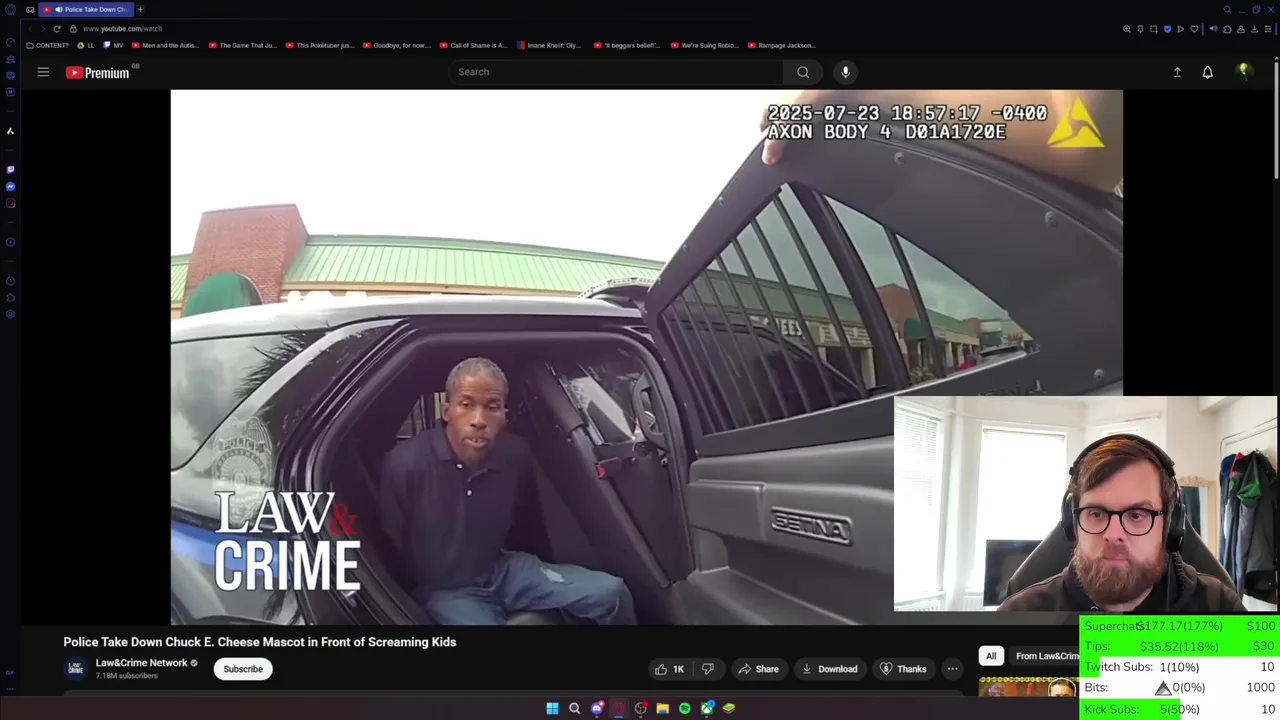
Task: Open The Game That Ju... bookmark
Action: pyautogui.click(x=242, y=45)
